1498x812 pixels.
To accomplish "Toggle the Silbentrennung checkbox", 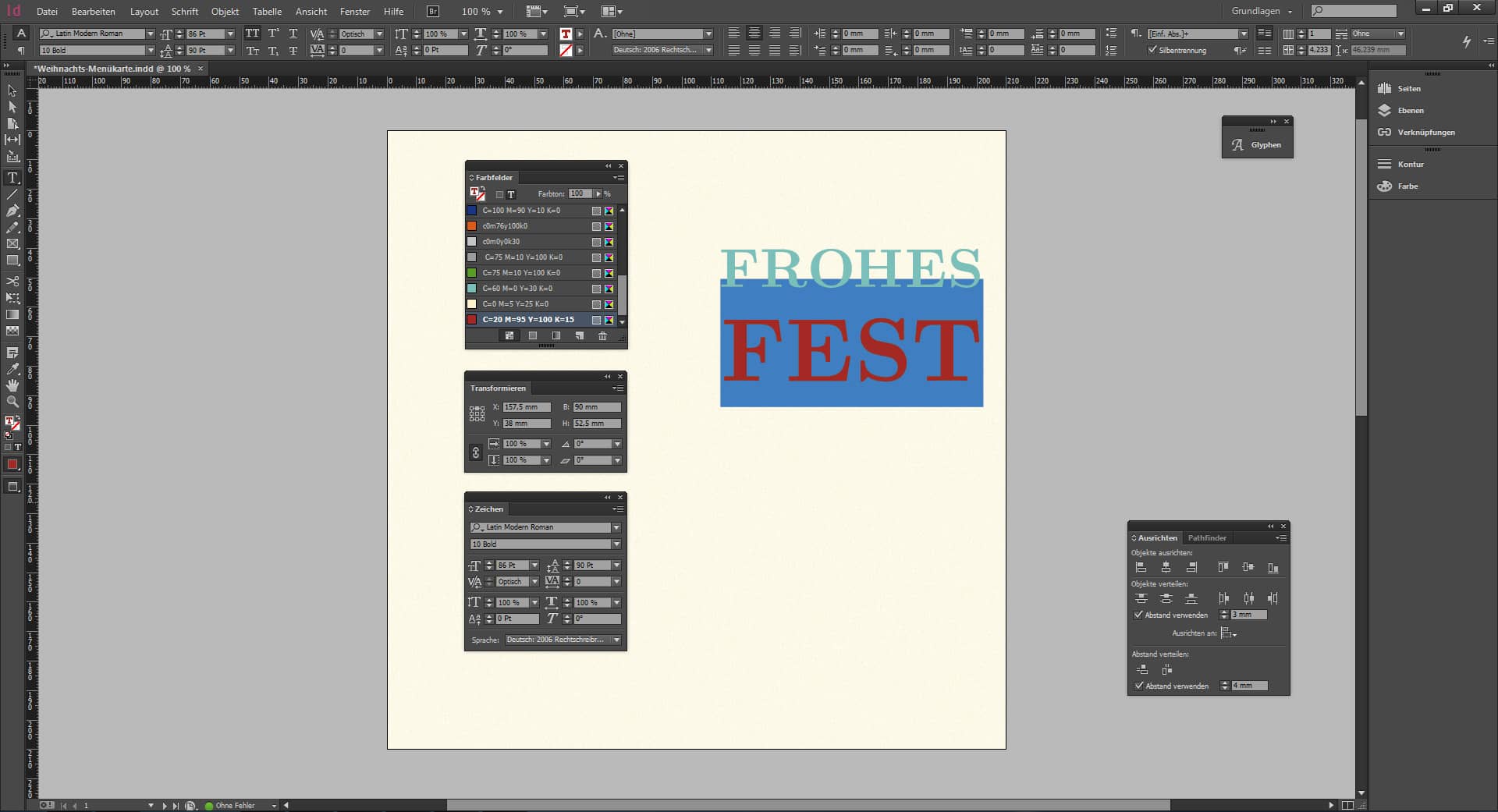I will [1152, 50].
